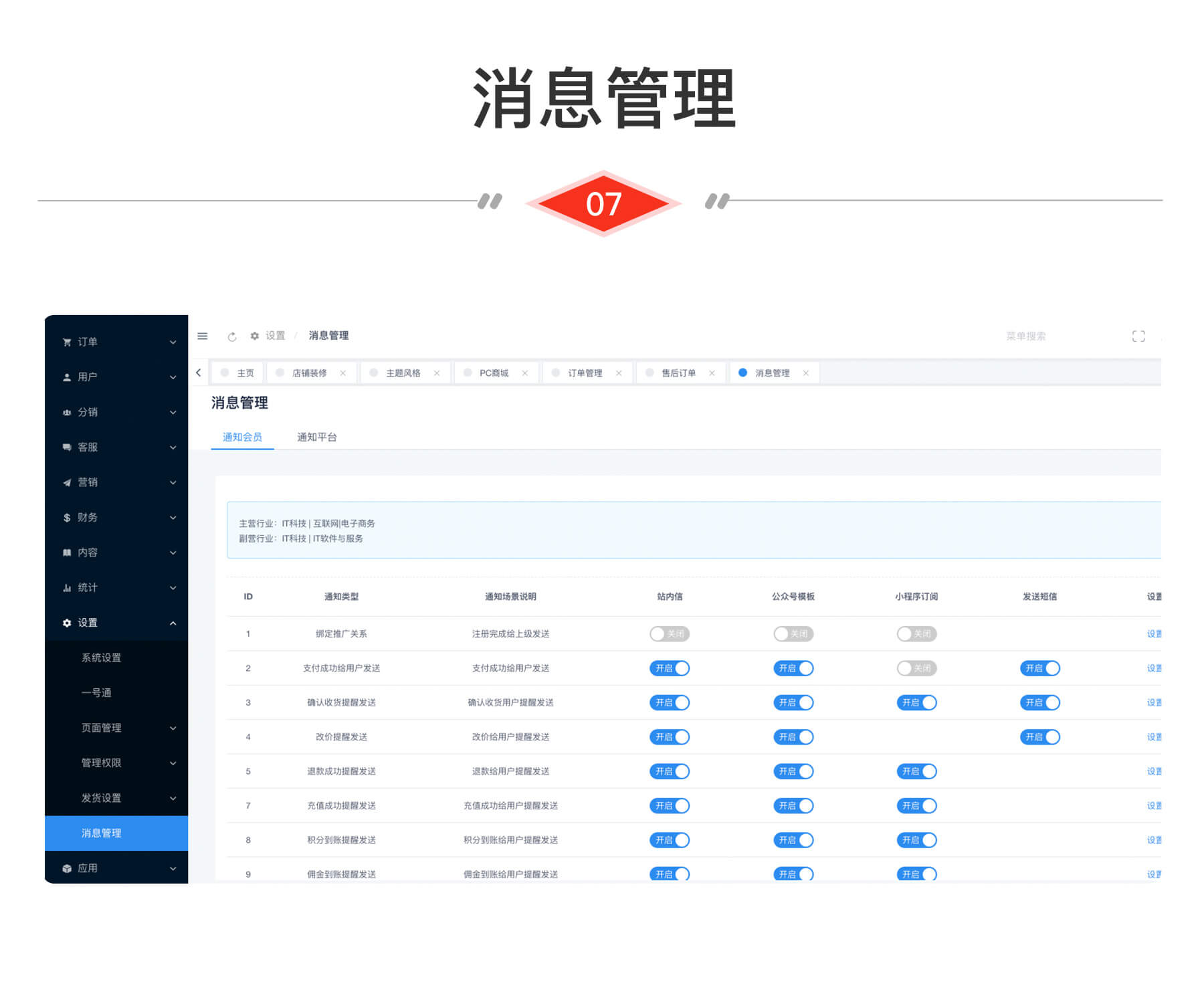Viewport: 1204px width, 1004px height.
Task: Open the 订单管理 tab in tab bar
Action: [585, 373]
